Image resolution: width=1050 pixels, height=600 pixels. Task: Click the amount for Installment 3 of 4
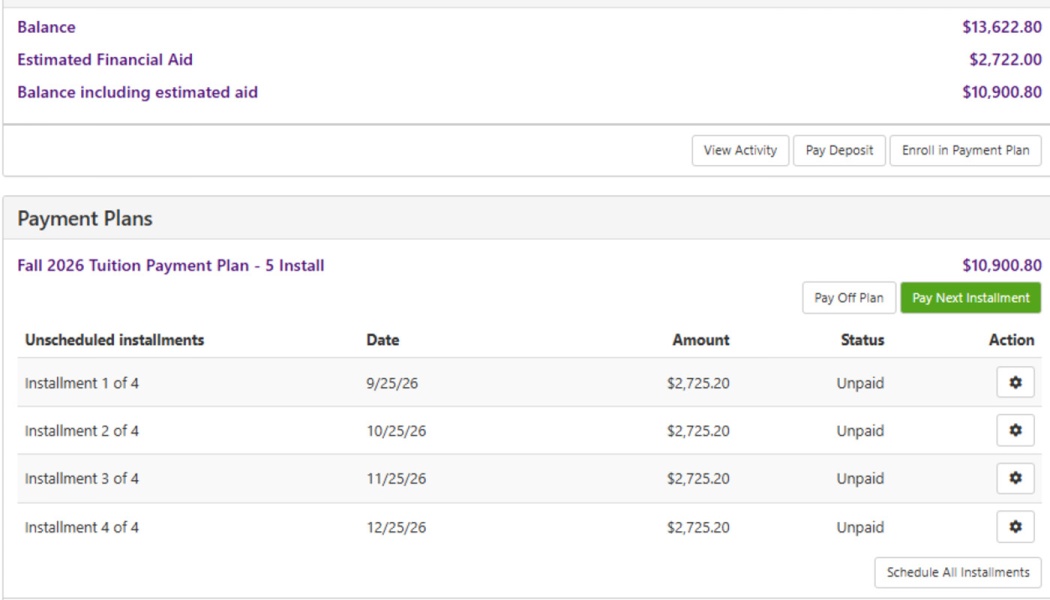pos(698,479)
